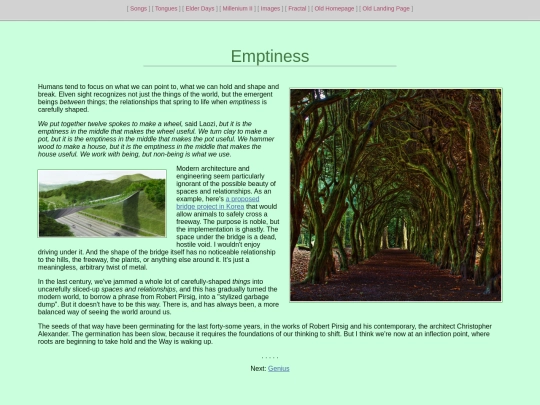Open the Next page link Genius

click(x=279, y=368)
